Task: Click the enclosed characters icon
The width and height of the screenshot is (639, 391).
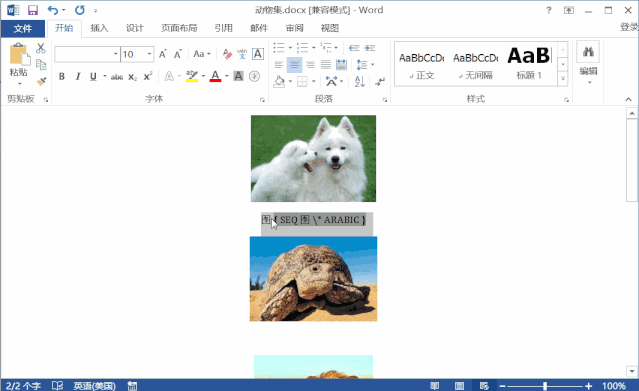Action: point(254,76)
